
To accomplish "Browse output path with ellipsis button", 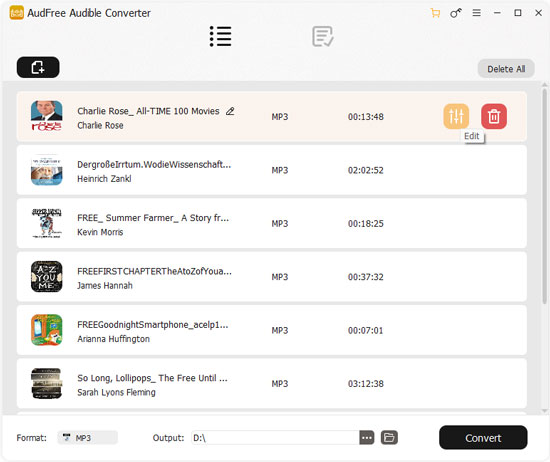I will (367, 437).
